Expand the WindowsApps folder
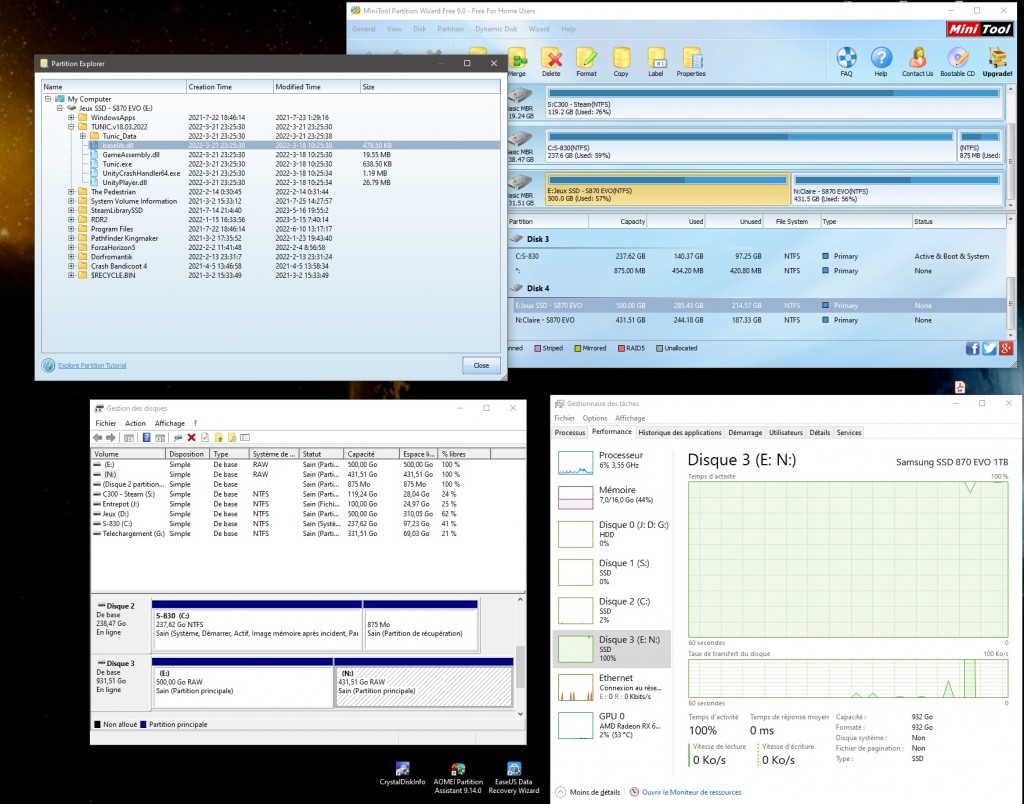 point(71,118)
